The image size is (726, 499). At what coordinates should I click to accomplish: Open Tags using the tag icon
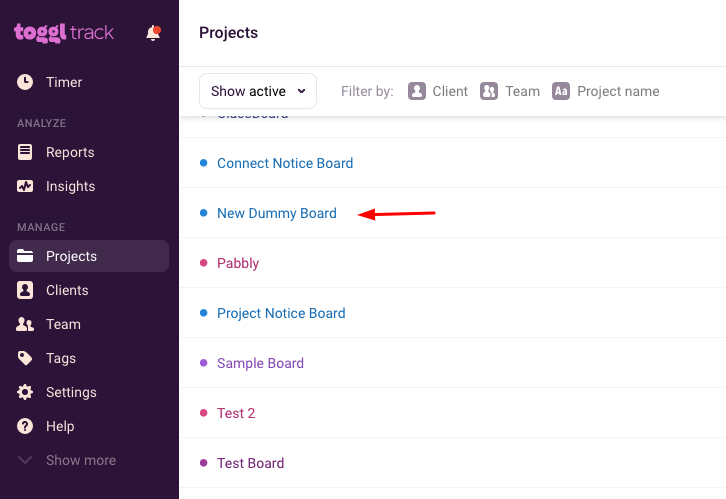coord(25,358)
